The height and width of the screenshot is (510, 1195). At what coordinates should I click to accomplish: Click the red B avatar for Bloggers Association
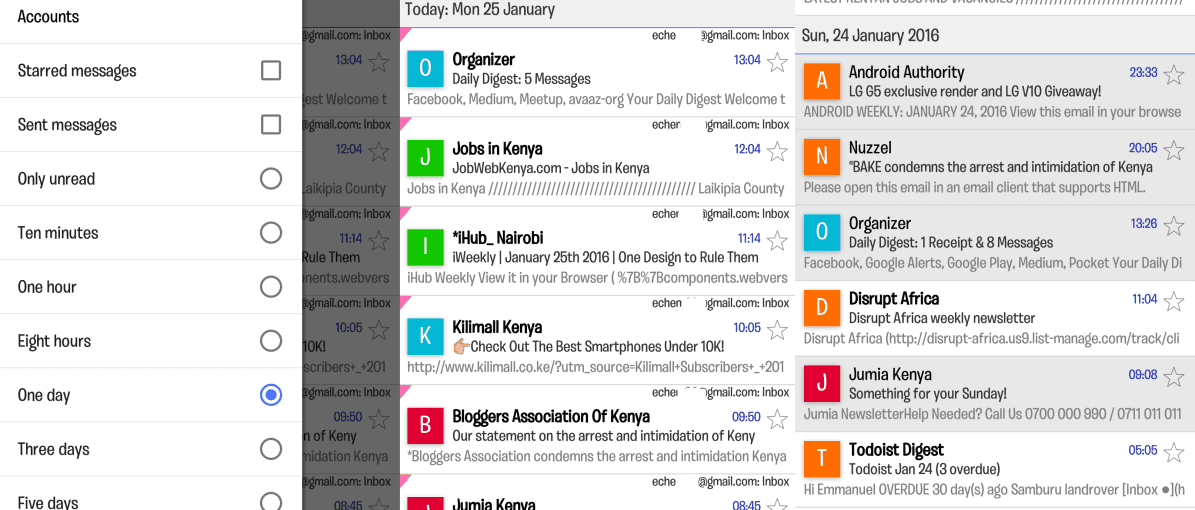pyautogui.click(x=425, y=425)
